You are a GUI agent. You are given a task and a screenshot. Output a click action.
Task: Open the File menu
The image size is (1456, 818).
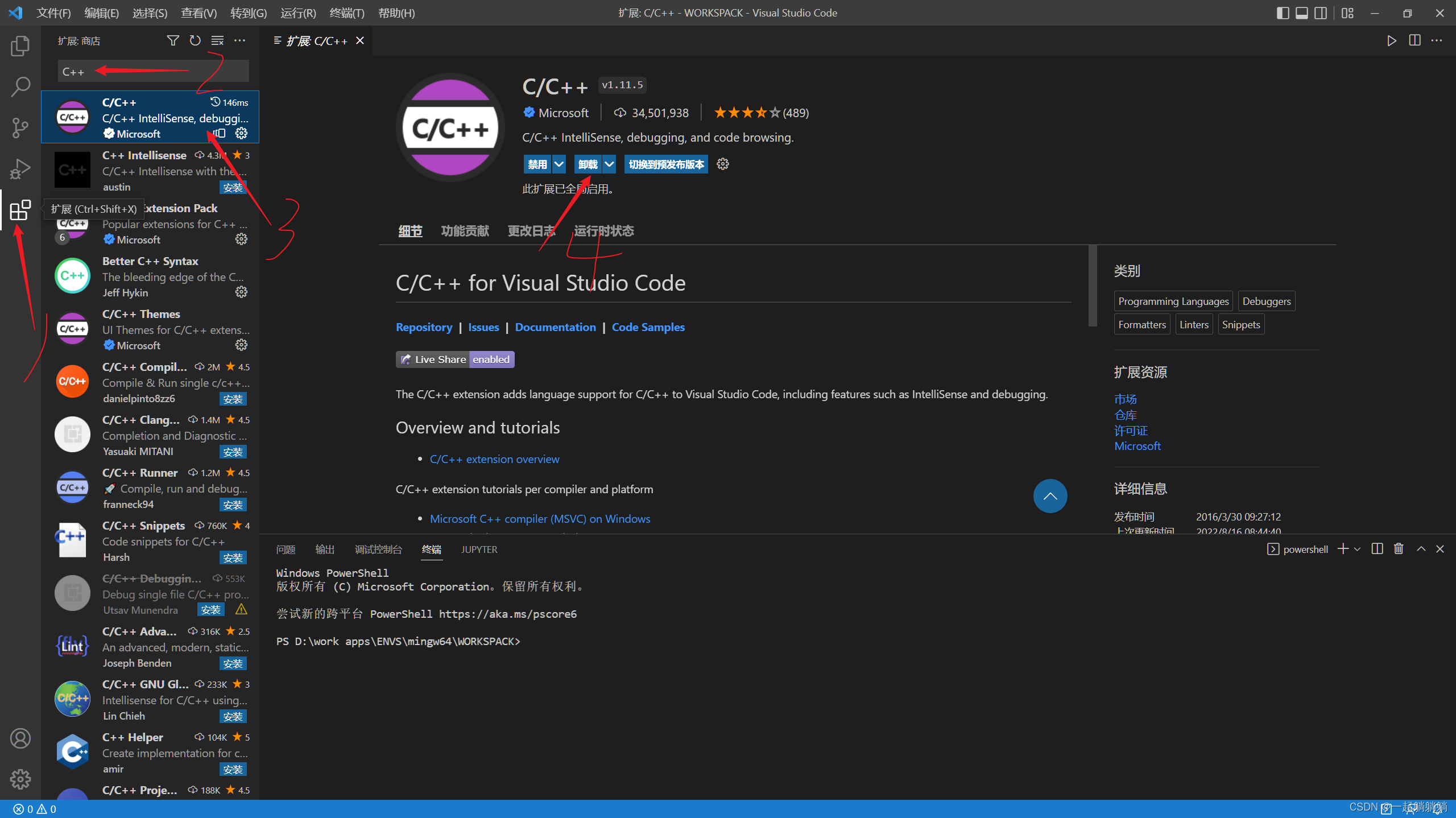click(x=53, y=13)
